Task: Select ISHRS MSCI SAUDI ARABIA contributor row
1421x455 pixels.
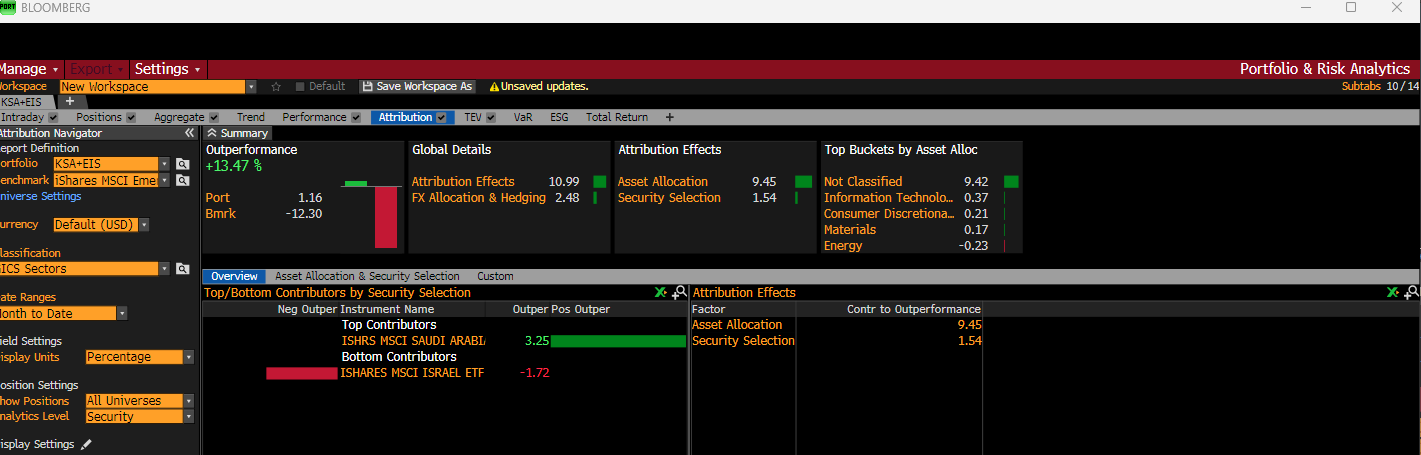Action: coord(445,340)
